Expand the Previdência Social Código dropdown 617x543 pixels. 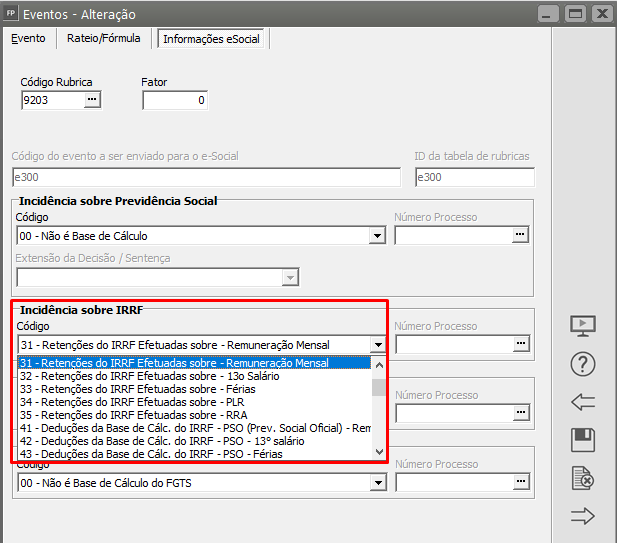[x=377, y=236]
